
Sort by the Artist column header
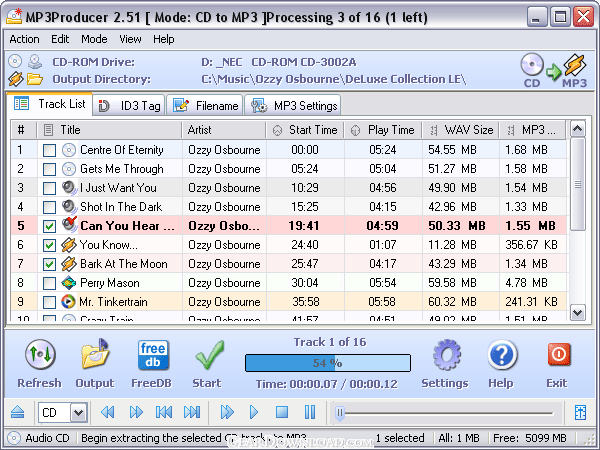coord(224,130)
